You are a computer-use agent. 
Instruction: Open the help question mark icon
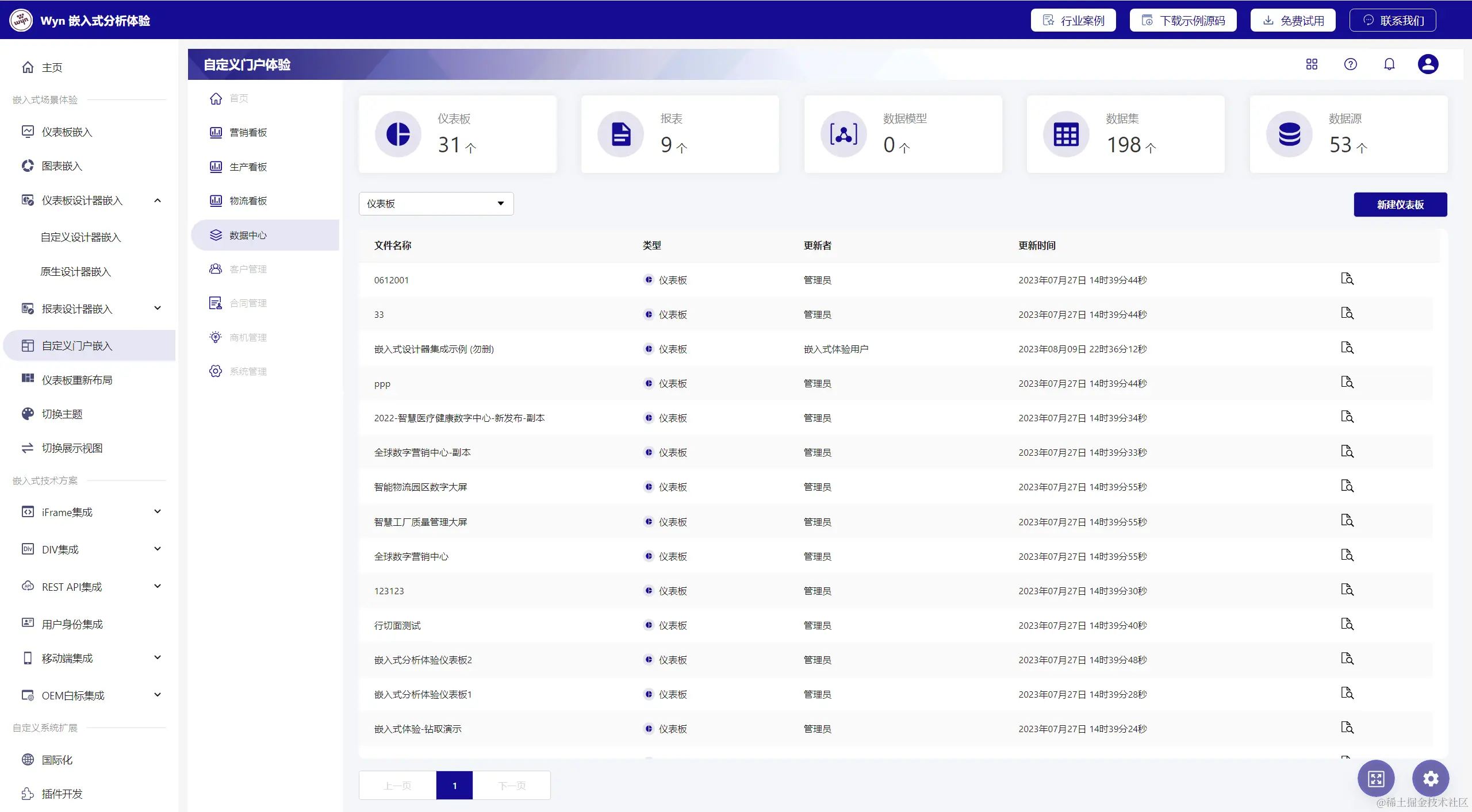pos(1350,64)
